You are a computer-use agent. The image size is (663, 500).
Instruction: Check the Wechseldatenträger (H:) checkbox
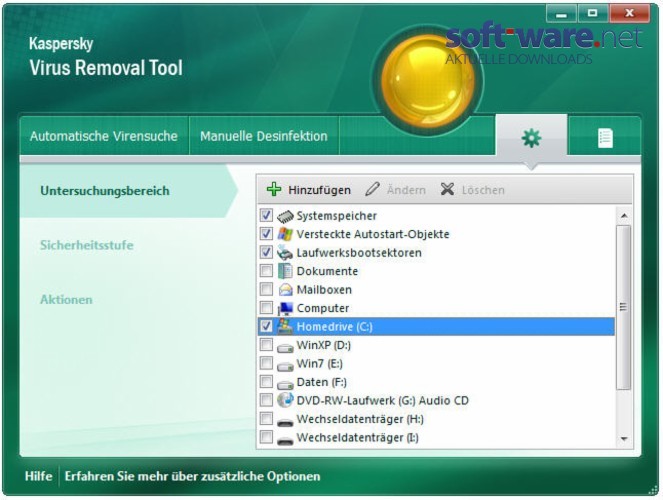[x=266, y=418]
